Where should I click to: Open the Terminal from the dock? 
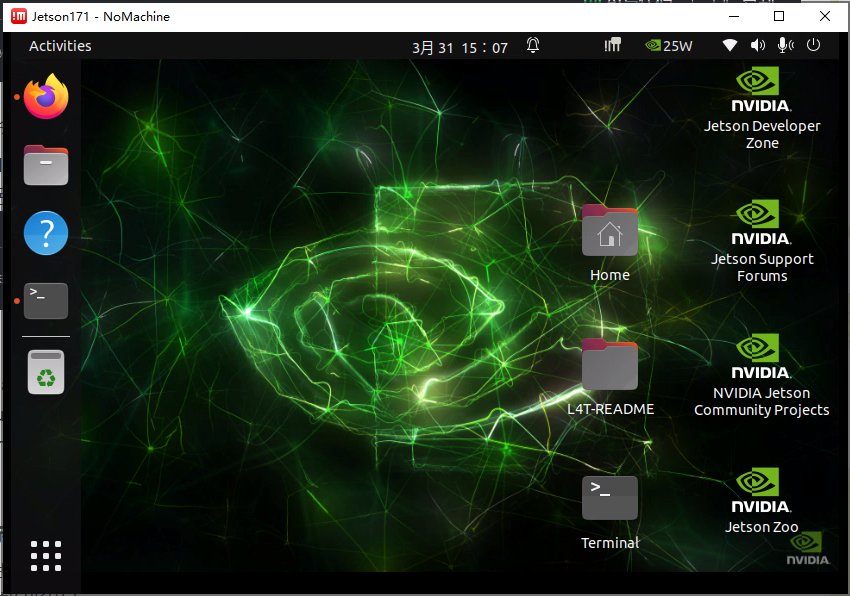coord(46,301)
